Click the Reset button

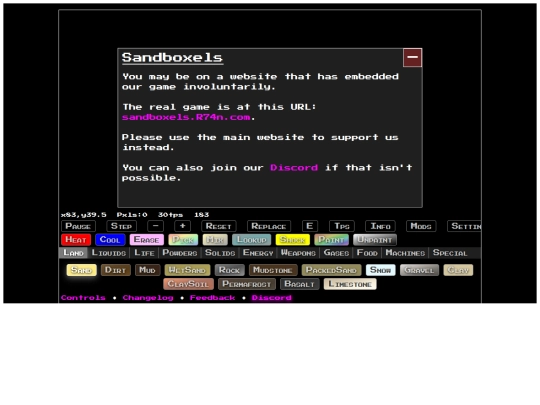(219, 226)
